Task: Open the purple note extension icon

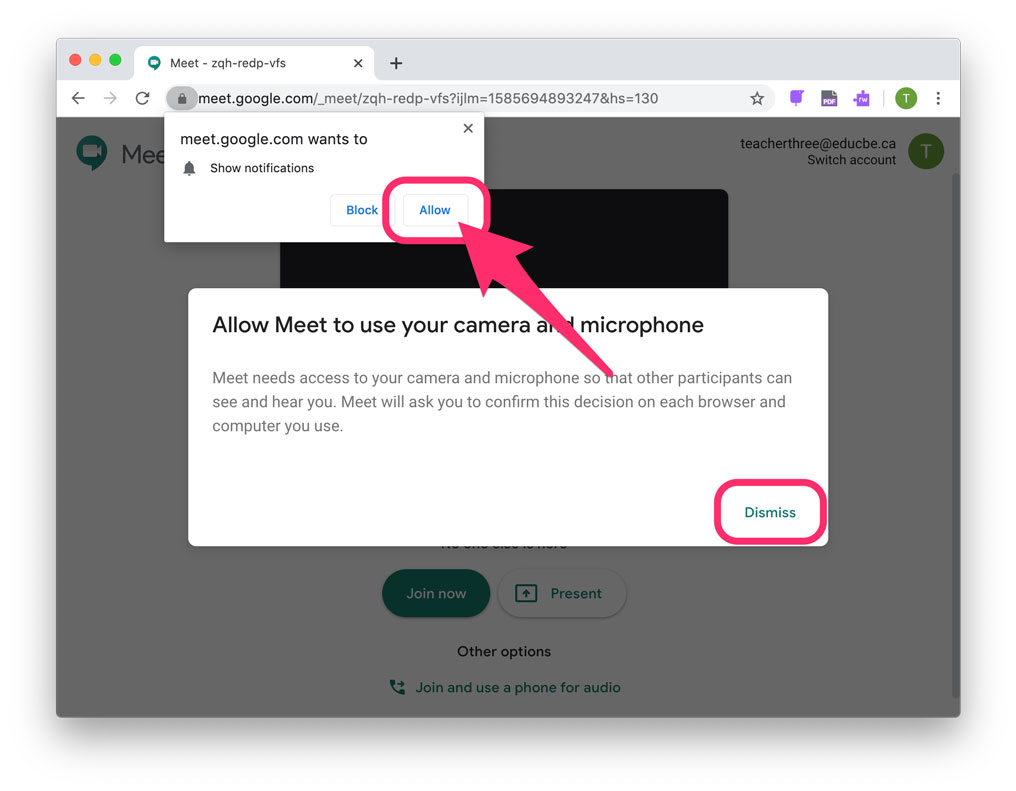Action: point(796,98)
